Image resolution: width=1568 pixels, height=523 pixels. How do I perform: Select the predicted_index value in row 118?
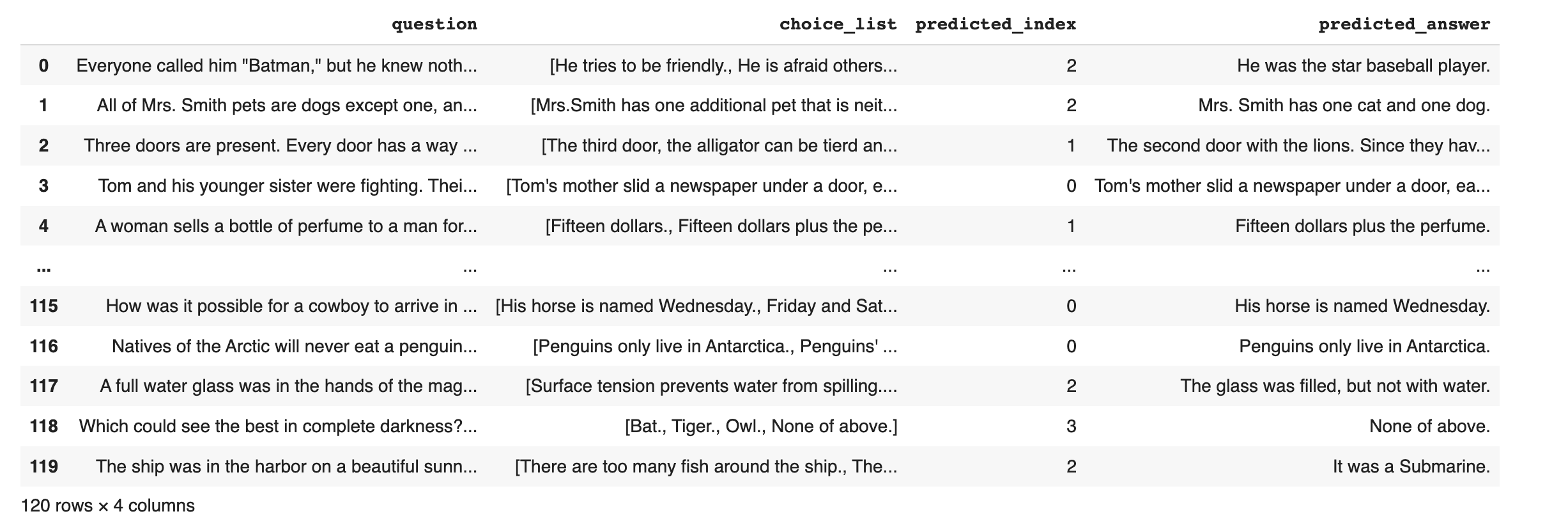(x=1071, y=426)
